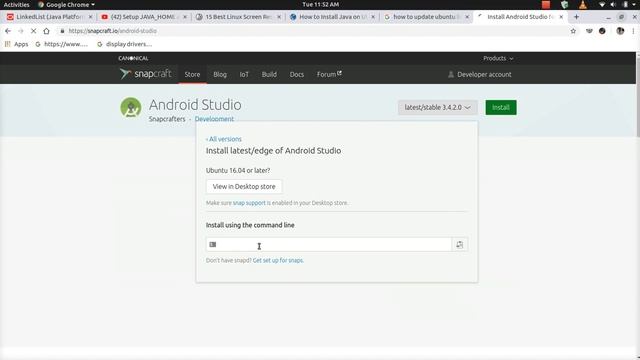The height and width of the screenshot is (360, 640).
Task: Open the https://www.... bookmark
Action: tap(62, 44)
